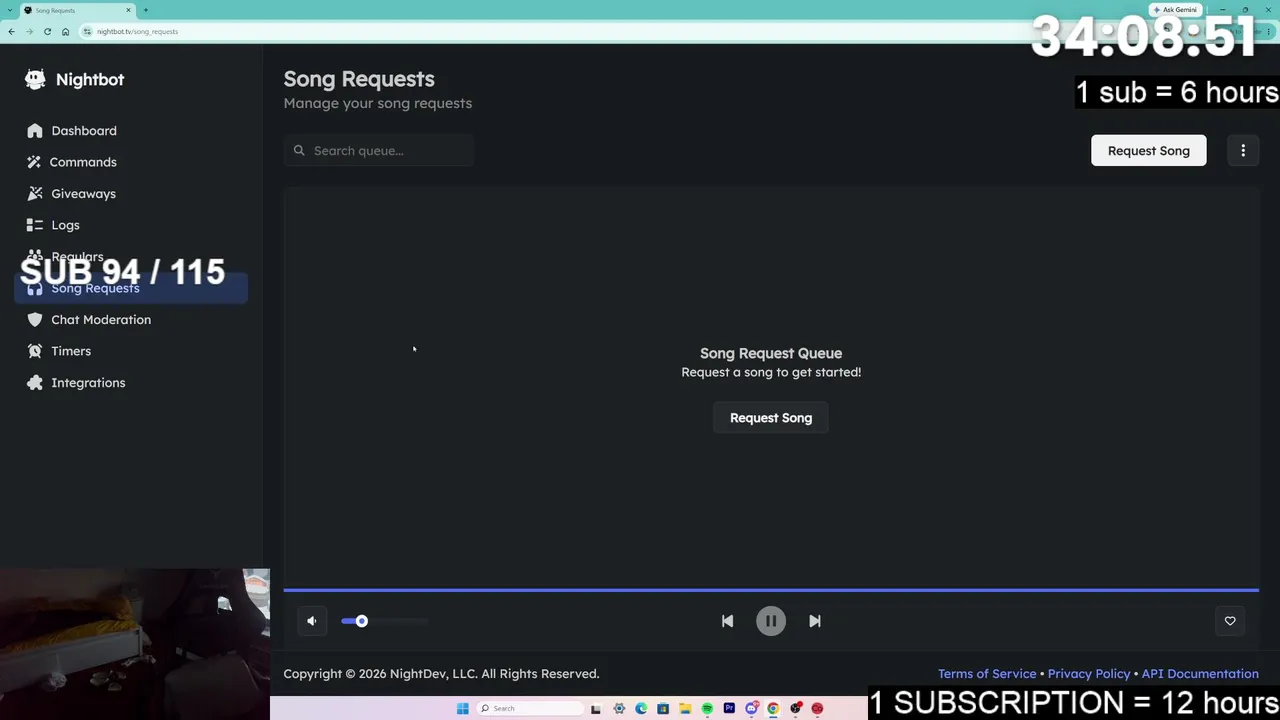Open Spotify from the taskbar

point(707,709)
